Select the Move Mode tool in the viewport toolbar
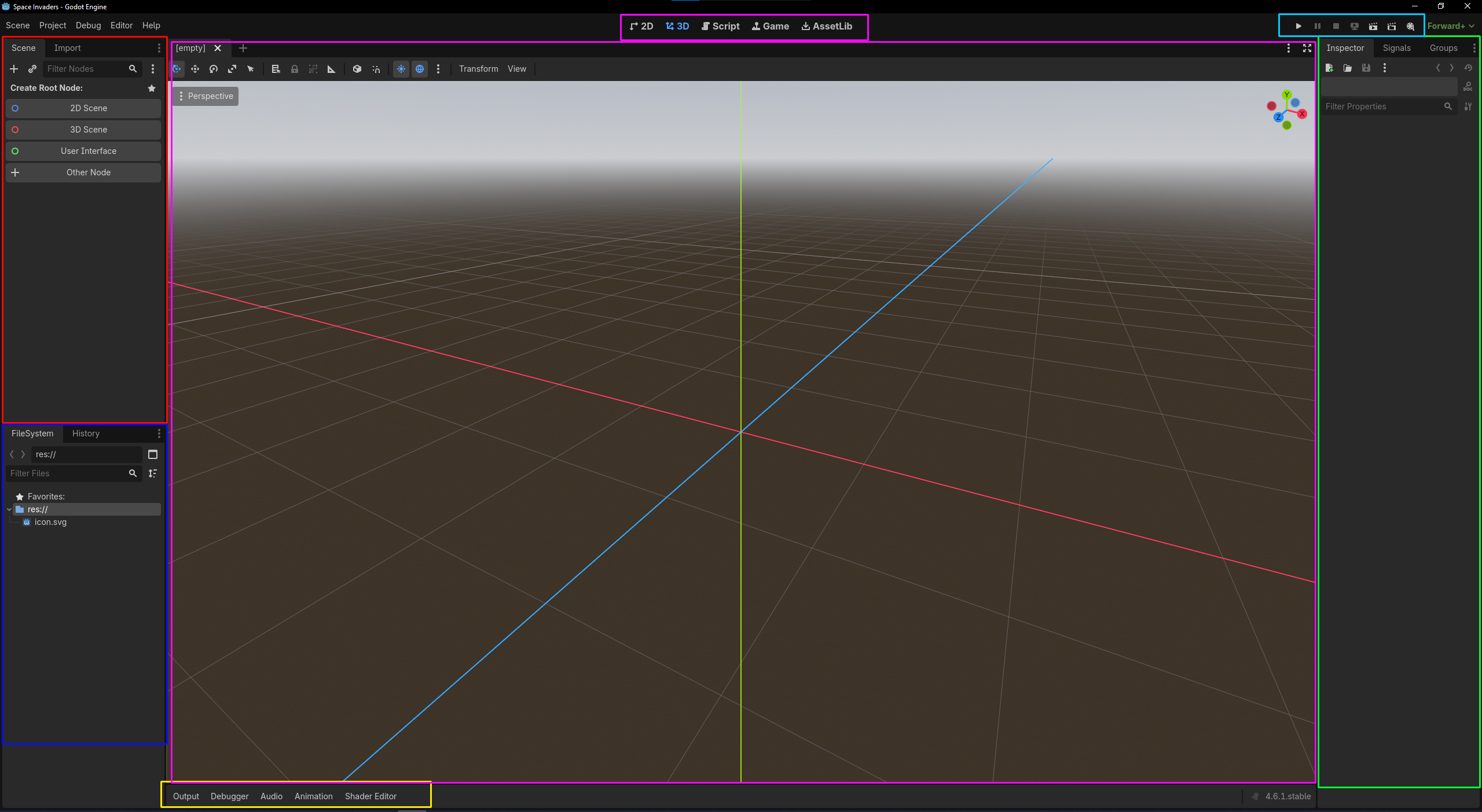 tap(195, 69)
